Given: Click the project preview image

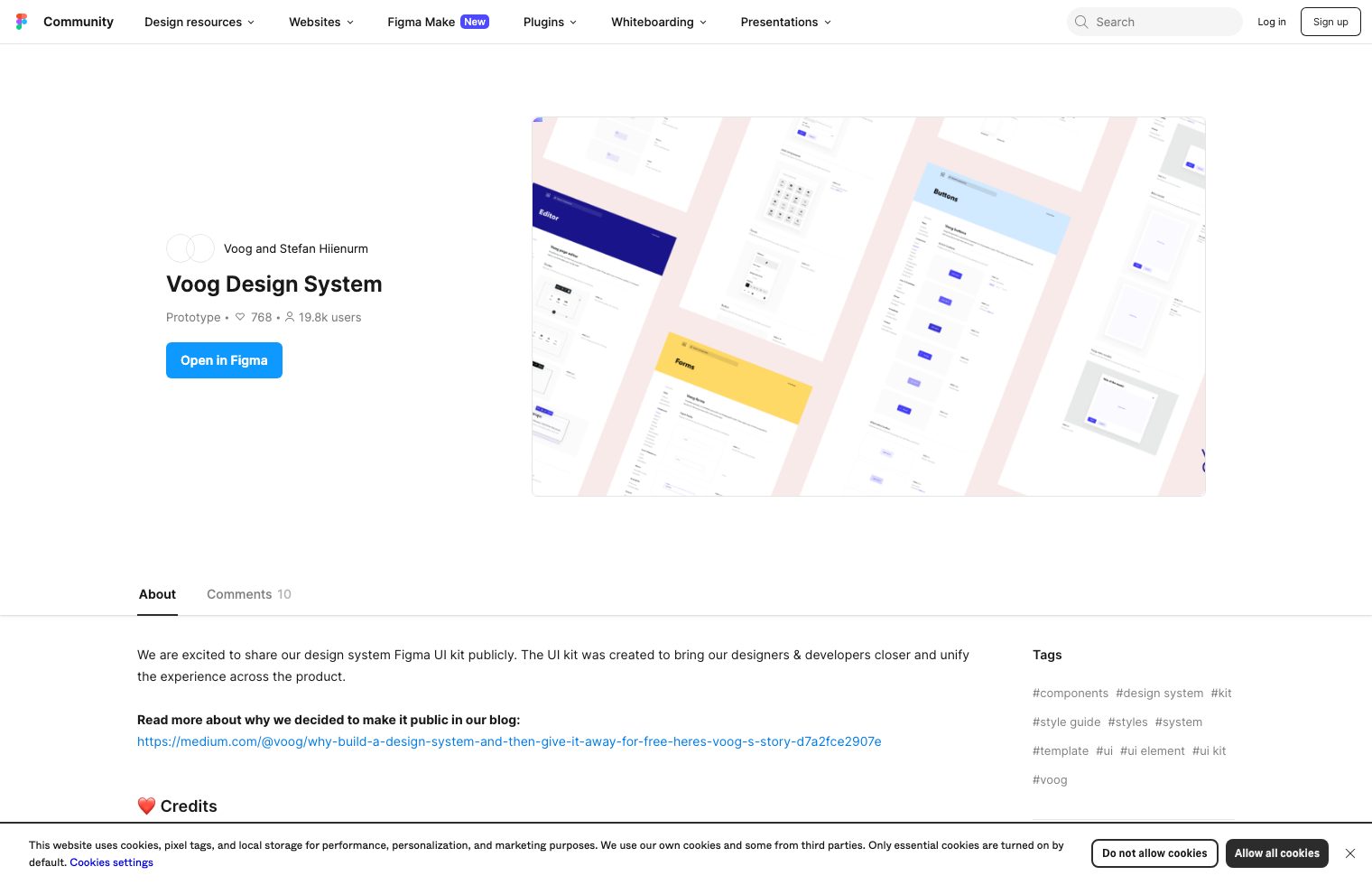Looking at the screenshot, I should (x=868, y=306).
